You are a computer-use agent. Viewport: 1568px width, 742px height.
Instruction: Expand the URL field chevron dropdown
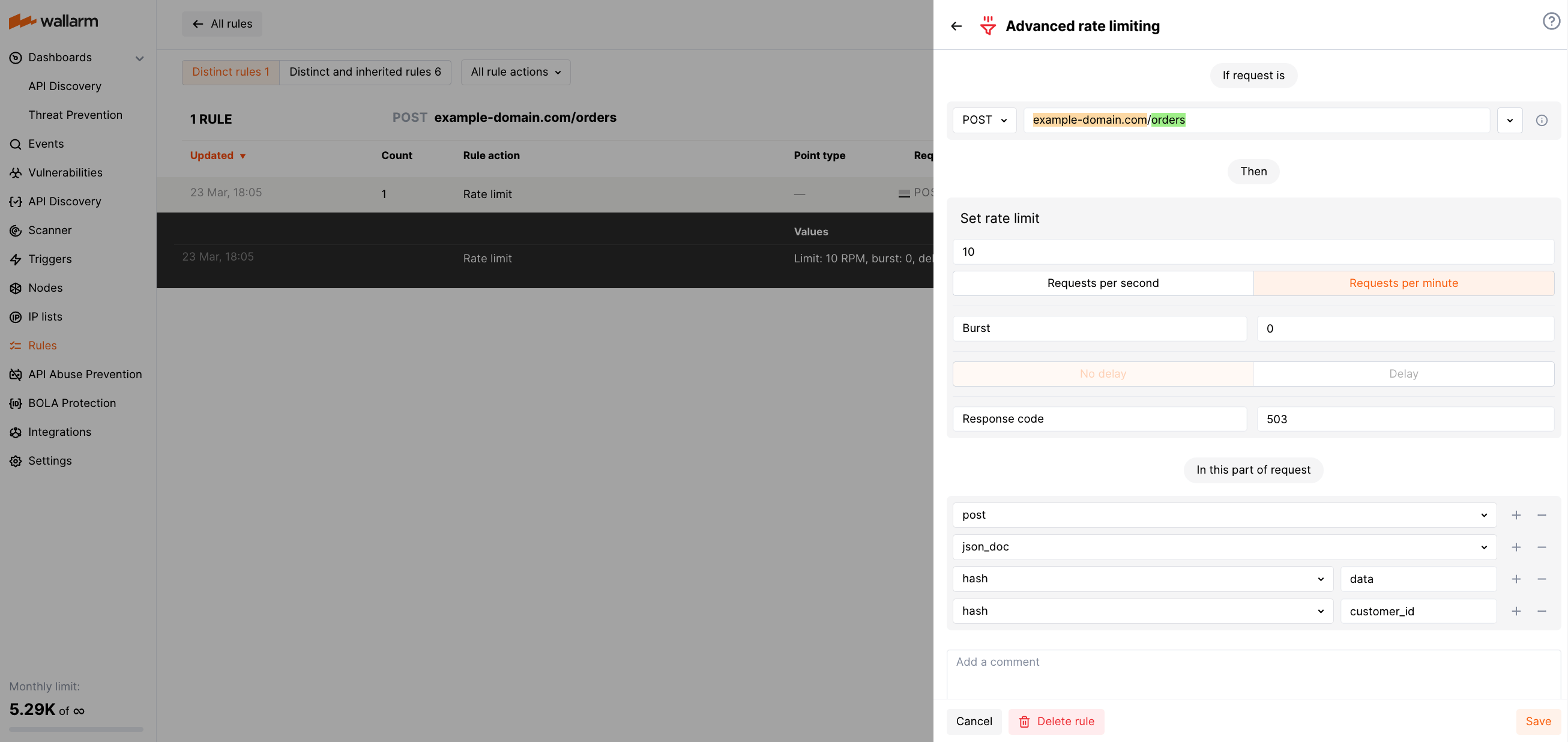(x=1510, y=121)
